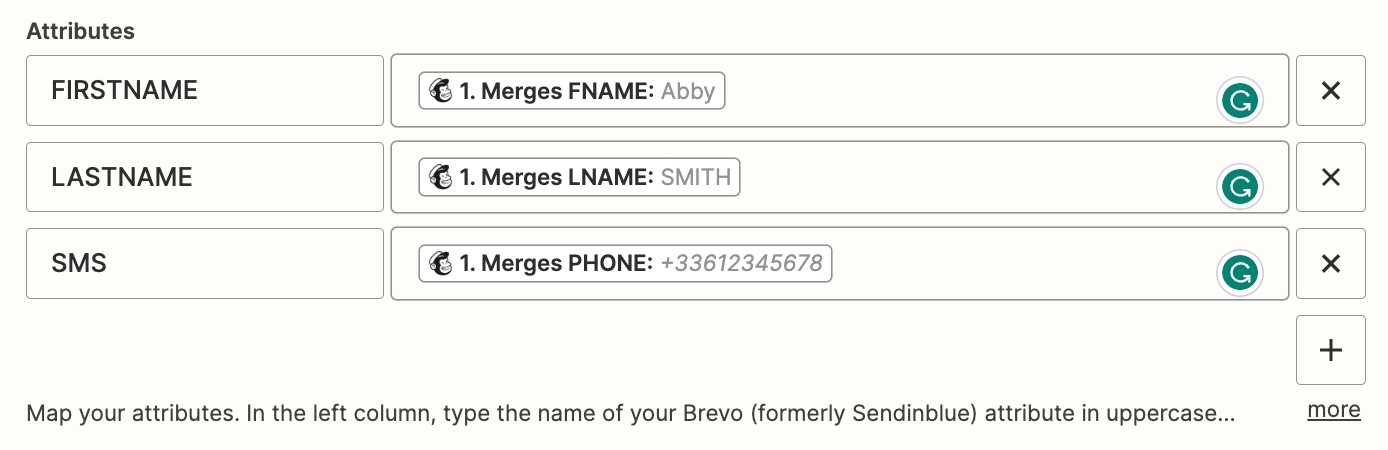Screen dimensions: 1388x450
Task: Edit the LASTNAME attribute name field
Action: 205,177
